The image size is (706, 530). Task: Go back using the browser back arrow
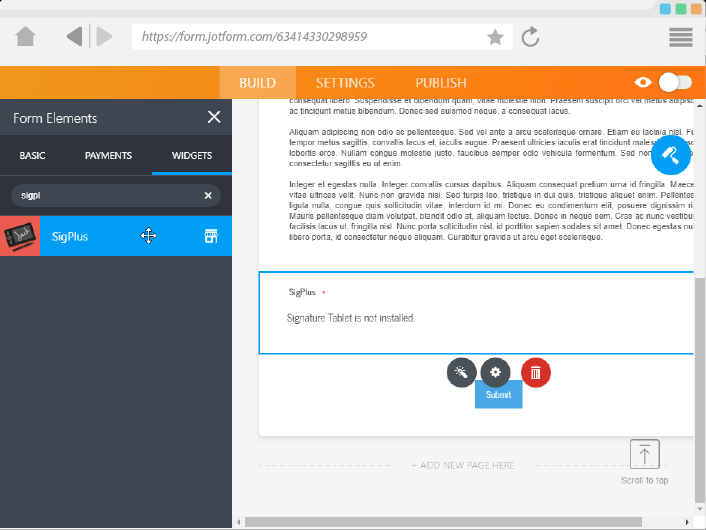(74, 37)
